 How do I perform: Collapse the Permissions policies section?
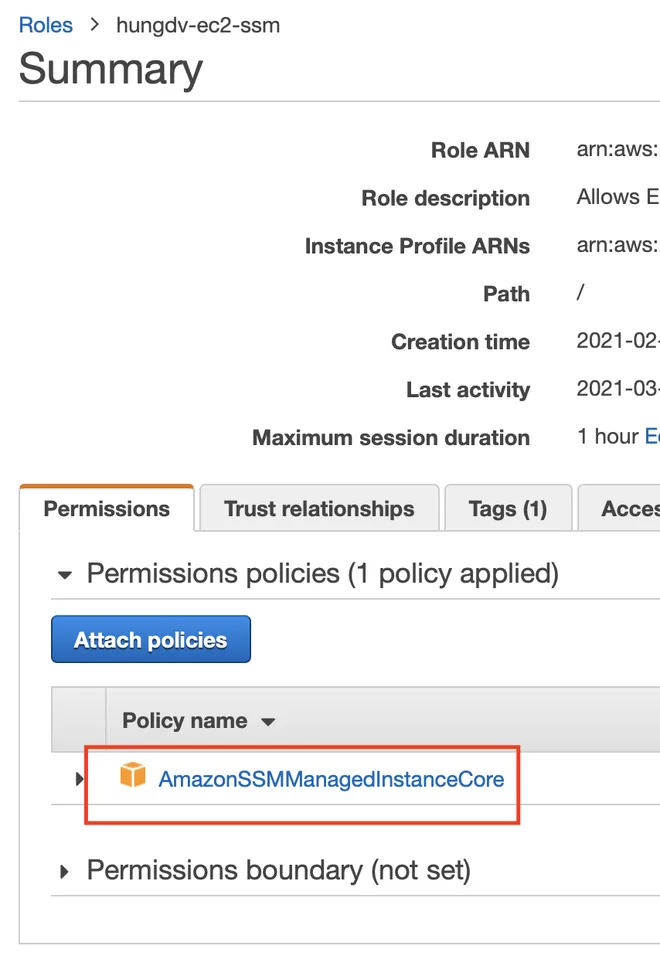click(65, 575)
